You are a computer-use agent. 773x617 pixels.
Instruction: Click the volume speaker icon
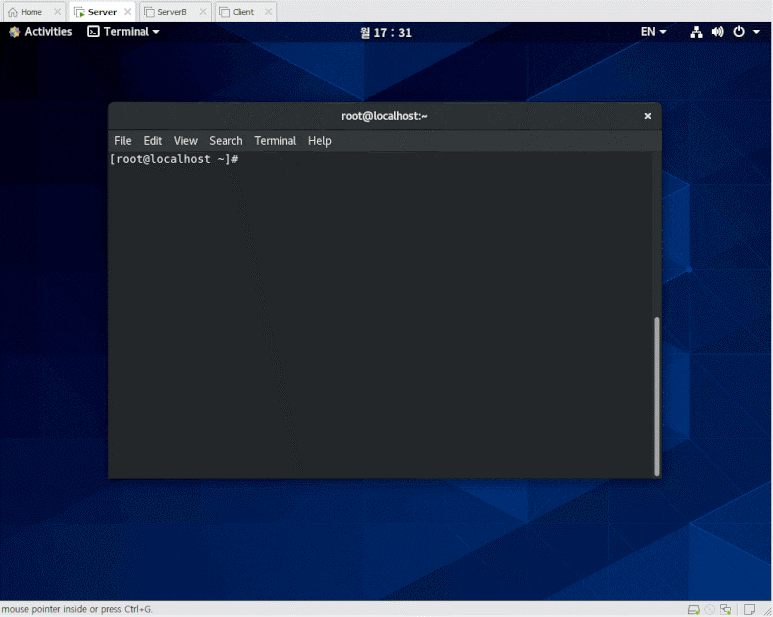(x=717, y=32)
